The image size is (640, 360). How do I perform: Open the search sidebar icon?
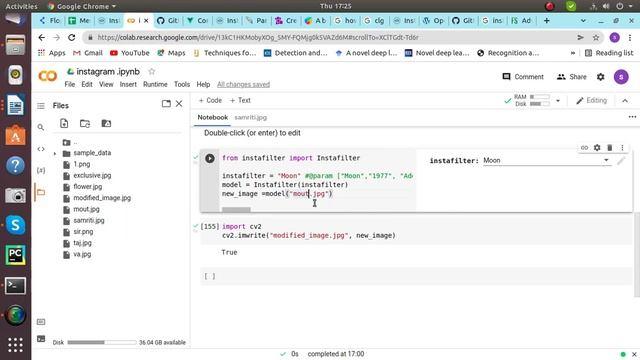point(41,127)
